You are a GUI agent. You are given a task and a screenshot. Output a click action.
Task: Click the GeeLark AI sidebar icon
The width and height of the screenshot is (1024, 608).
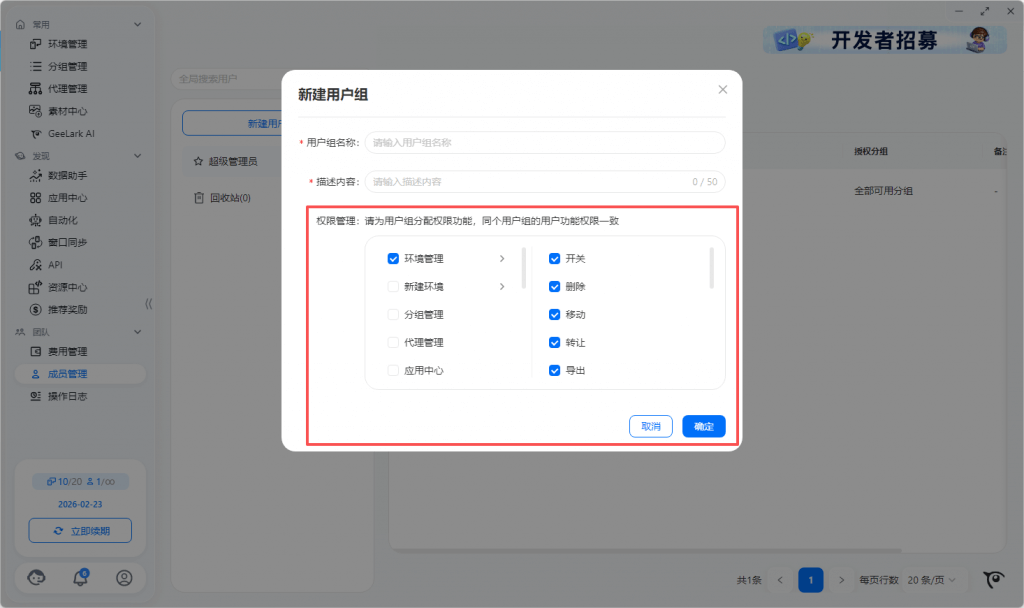35,133
